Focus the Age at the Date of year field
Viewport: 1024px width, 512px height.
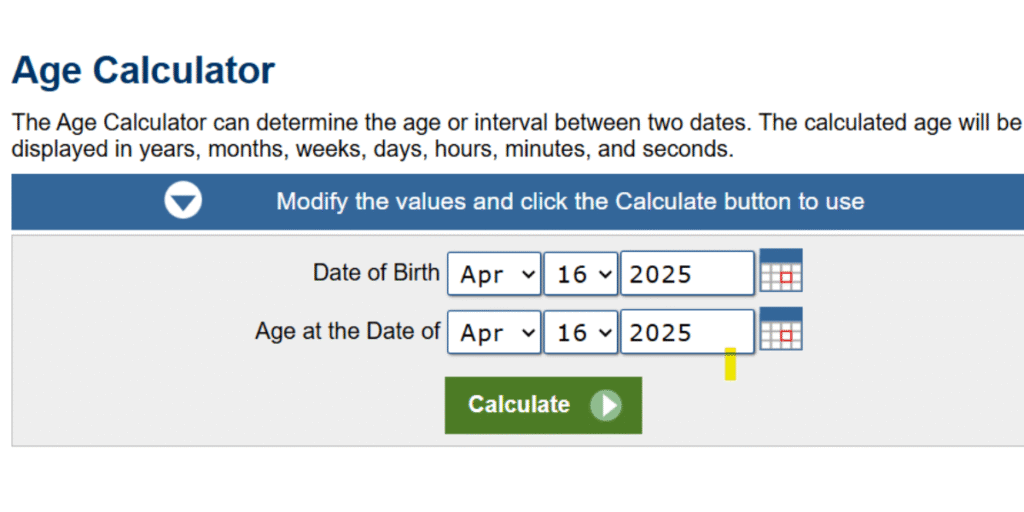(686, 332)
